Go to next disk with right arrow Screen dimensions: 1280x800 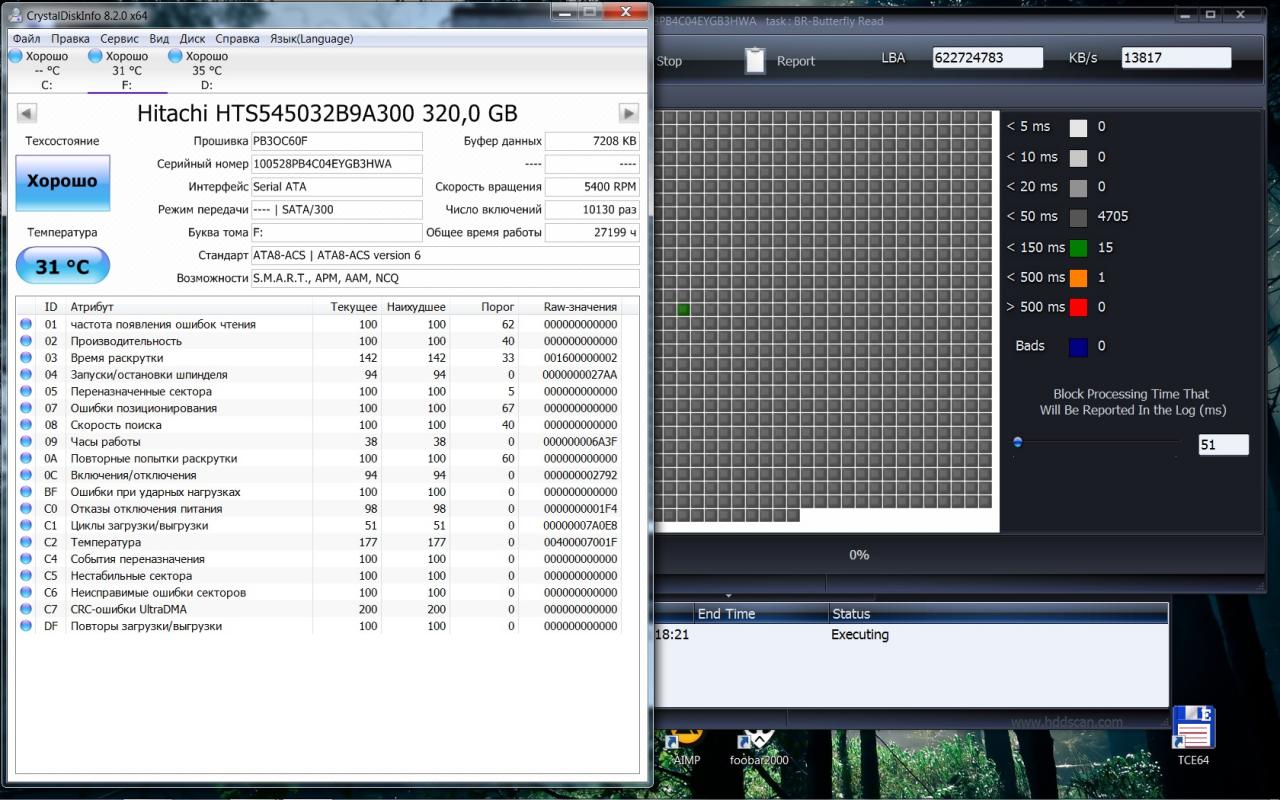pos(629,113)
